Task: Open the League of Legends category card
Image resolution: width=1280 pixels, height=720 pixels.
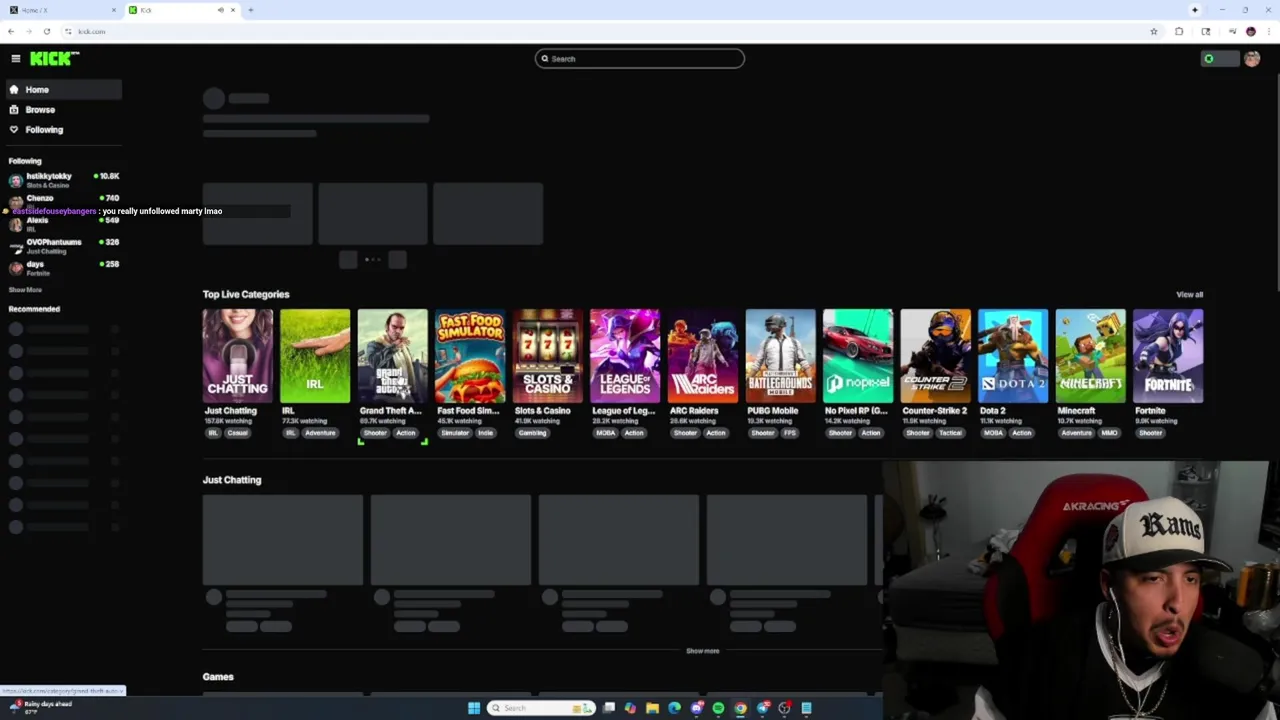Action: pyautogui.click(x=625, y=356)
